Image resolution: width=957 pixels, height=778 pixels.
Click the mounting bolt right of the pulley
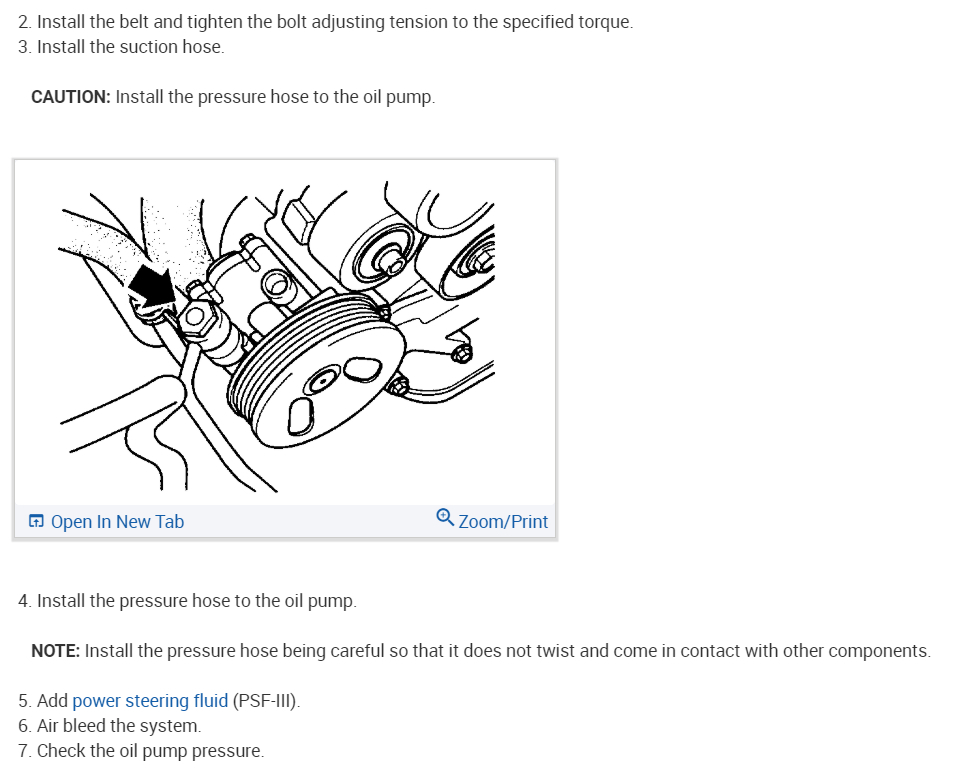point(463,353)
